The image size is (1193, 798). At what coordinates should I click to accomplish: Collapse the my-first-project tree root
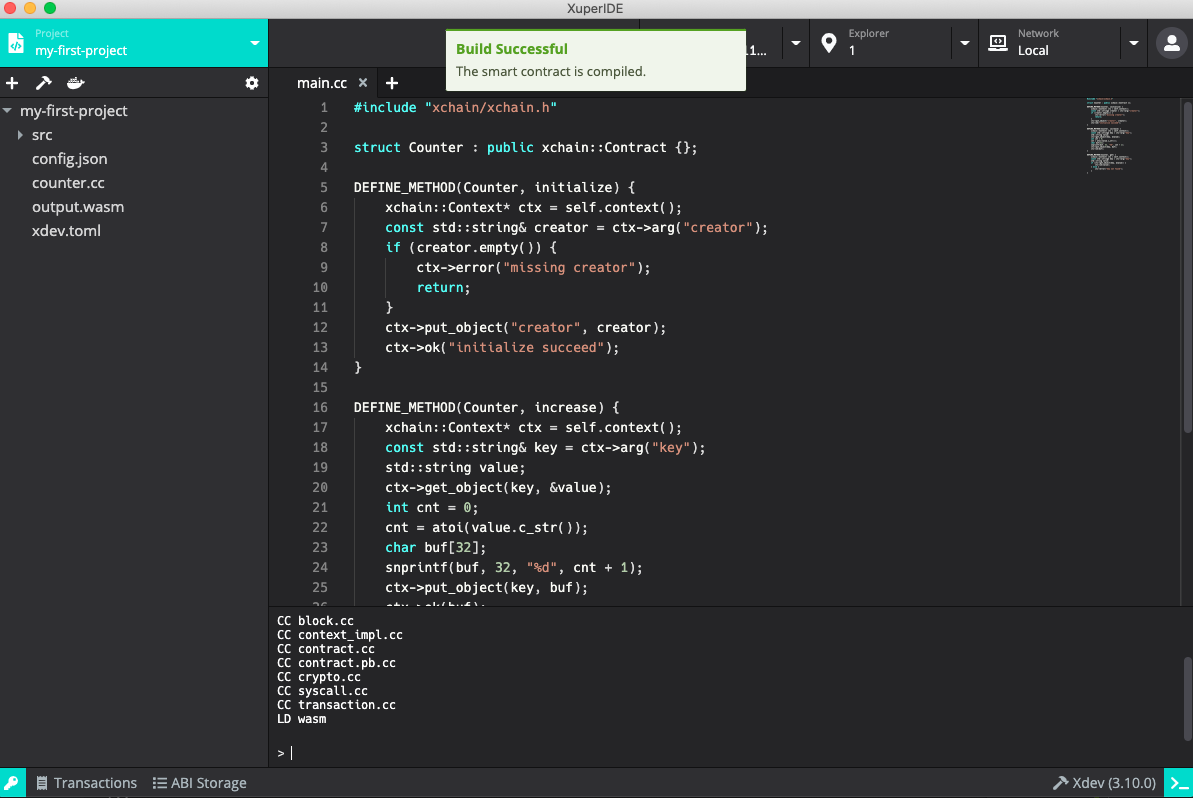[8, 111]
